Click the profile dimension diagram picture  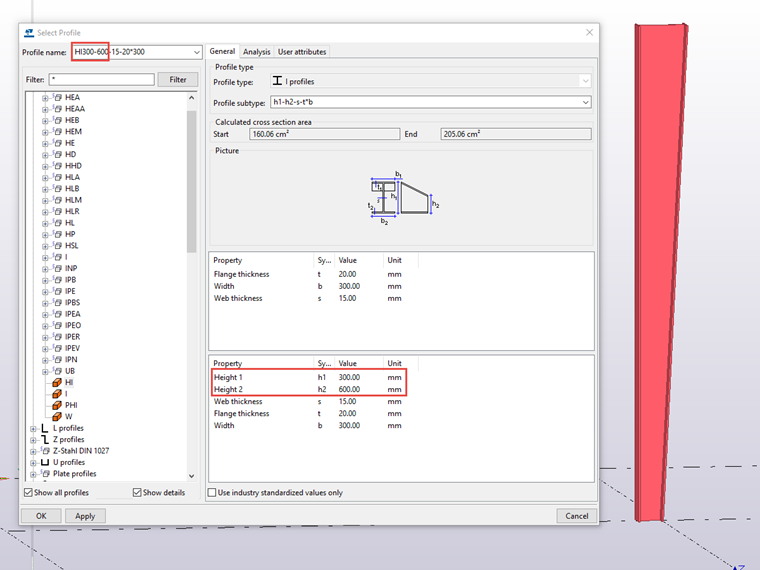click(x=403, y=198)
